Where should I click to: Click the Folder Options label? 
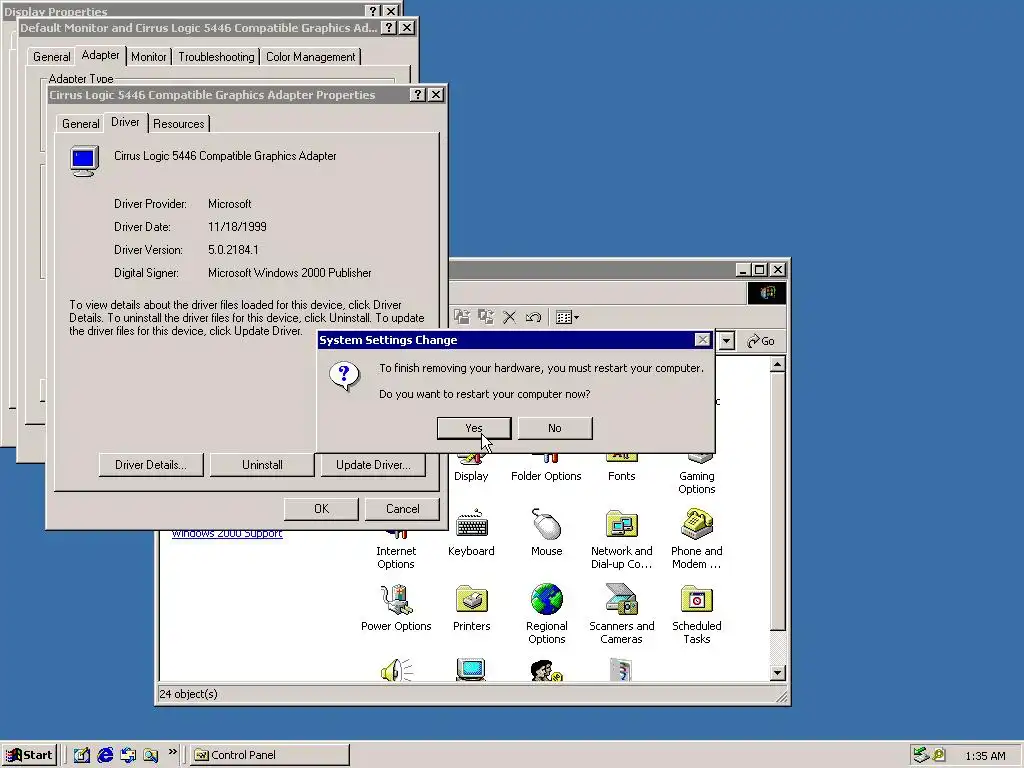pos(546,476)
